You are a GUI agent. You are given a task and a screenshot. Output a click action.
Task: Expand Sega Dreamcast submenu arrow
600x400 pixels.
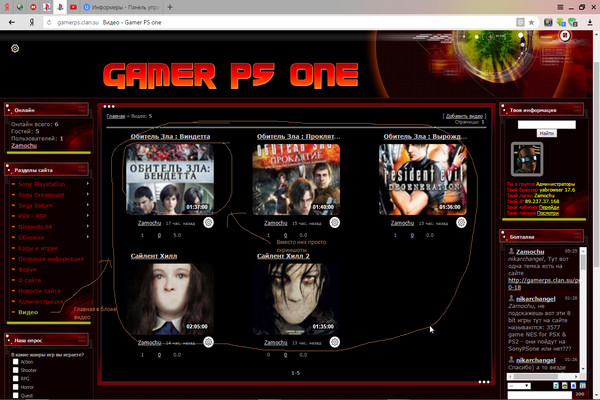tap(88, 194)
